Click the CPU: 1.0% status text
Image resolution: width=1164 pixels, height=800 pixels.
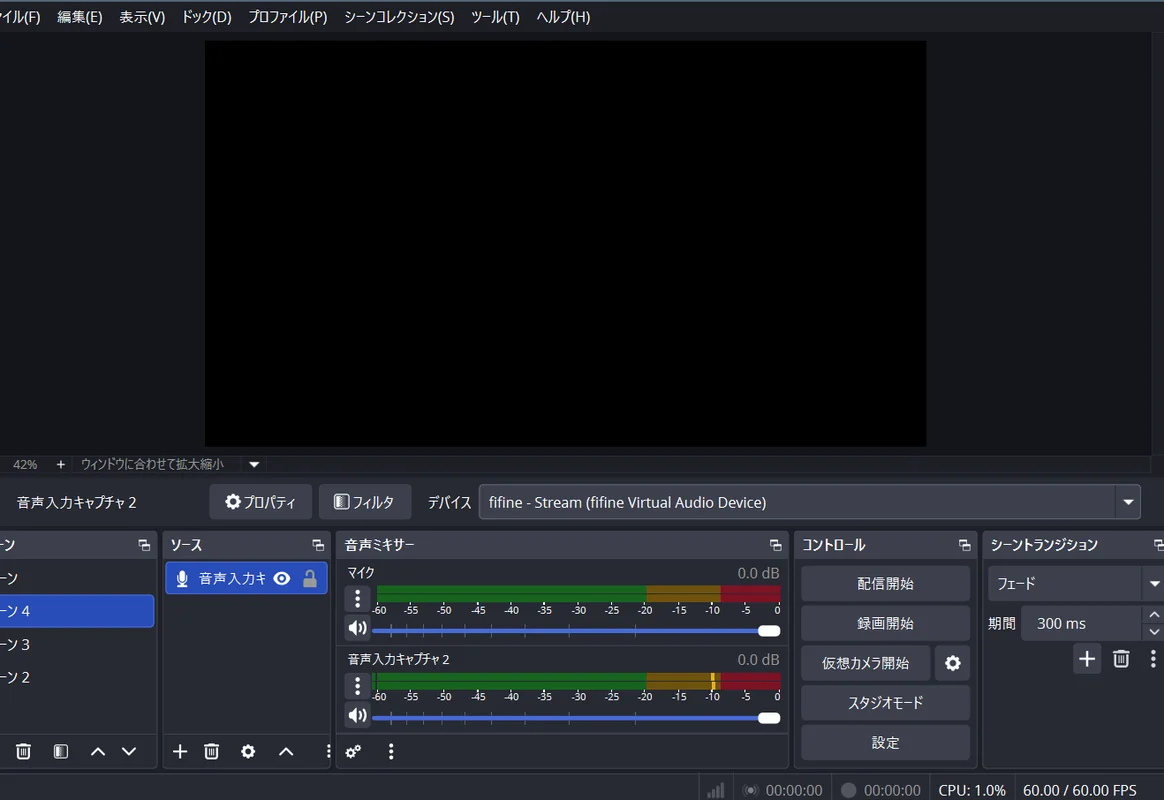pos(972,790)
